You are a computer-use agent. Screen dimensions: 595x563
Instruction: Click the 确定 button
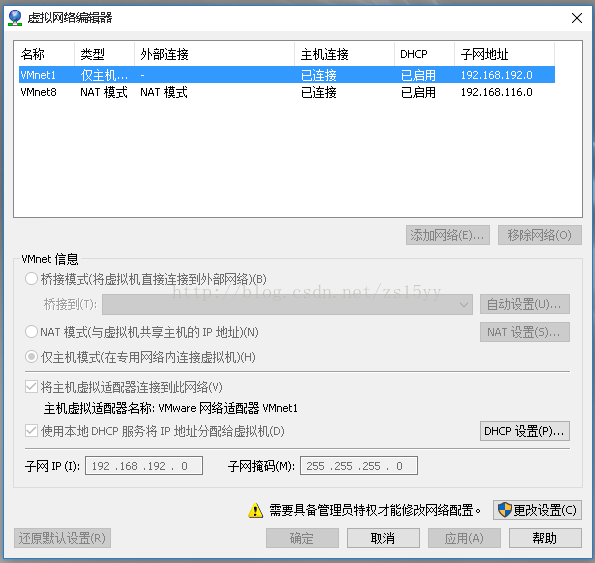[x=302, y=538]
